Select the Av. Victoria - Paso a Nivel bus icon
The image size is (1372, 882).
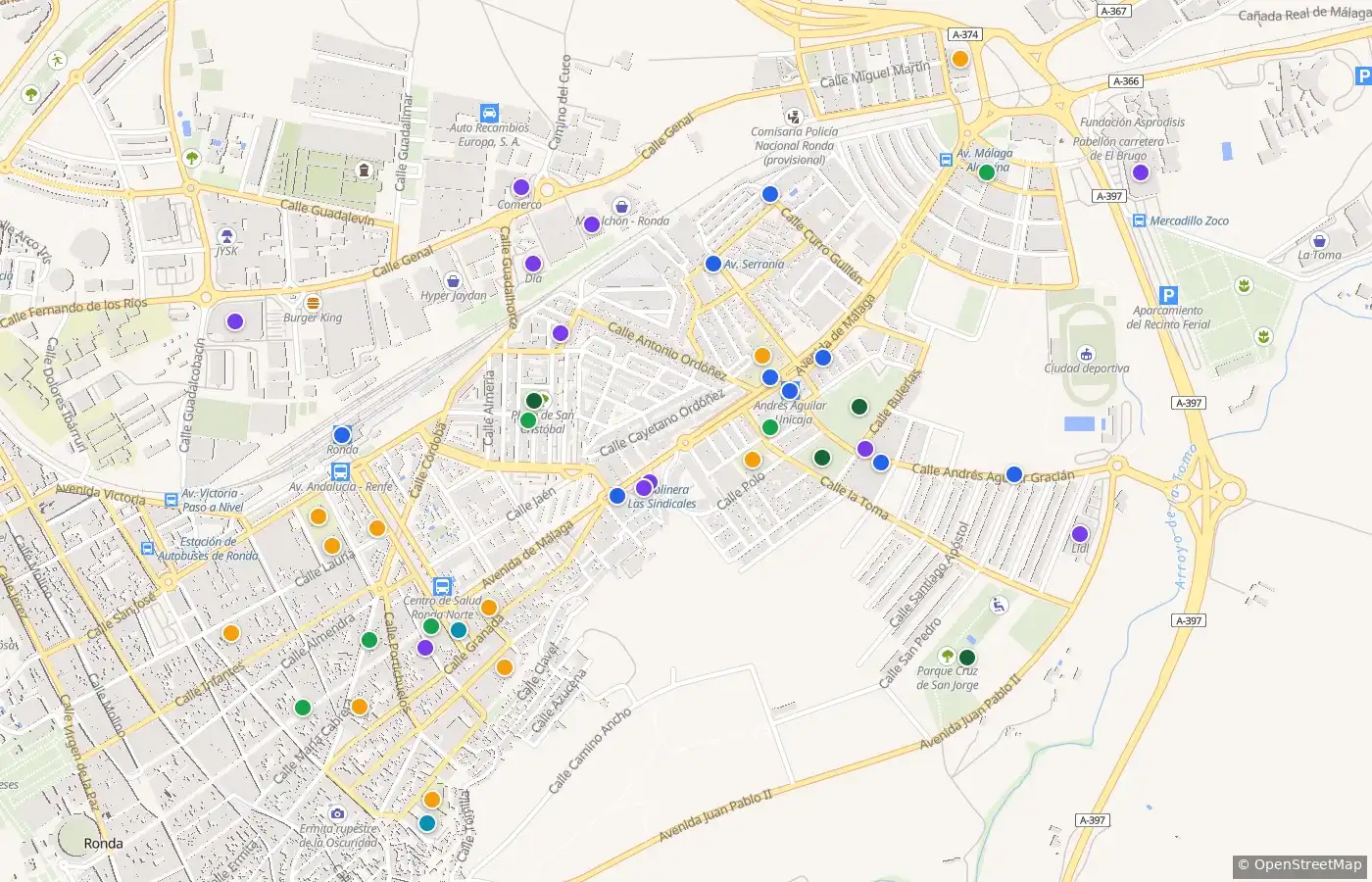coord(171,498)
